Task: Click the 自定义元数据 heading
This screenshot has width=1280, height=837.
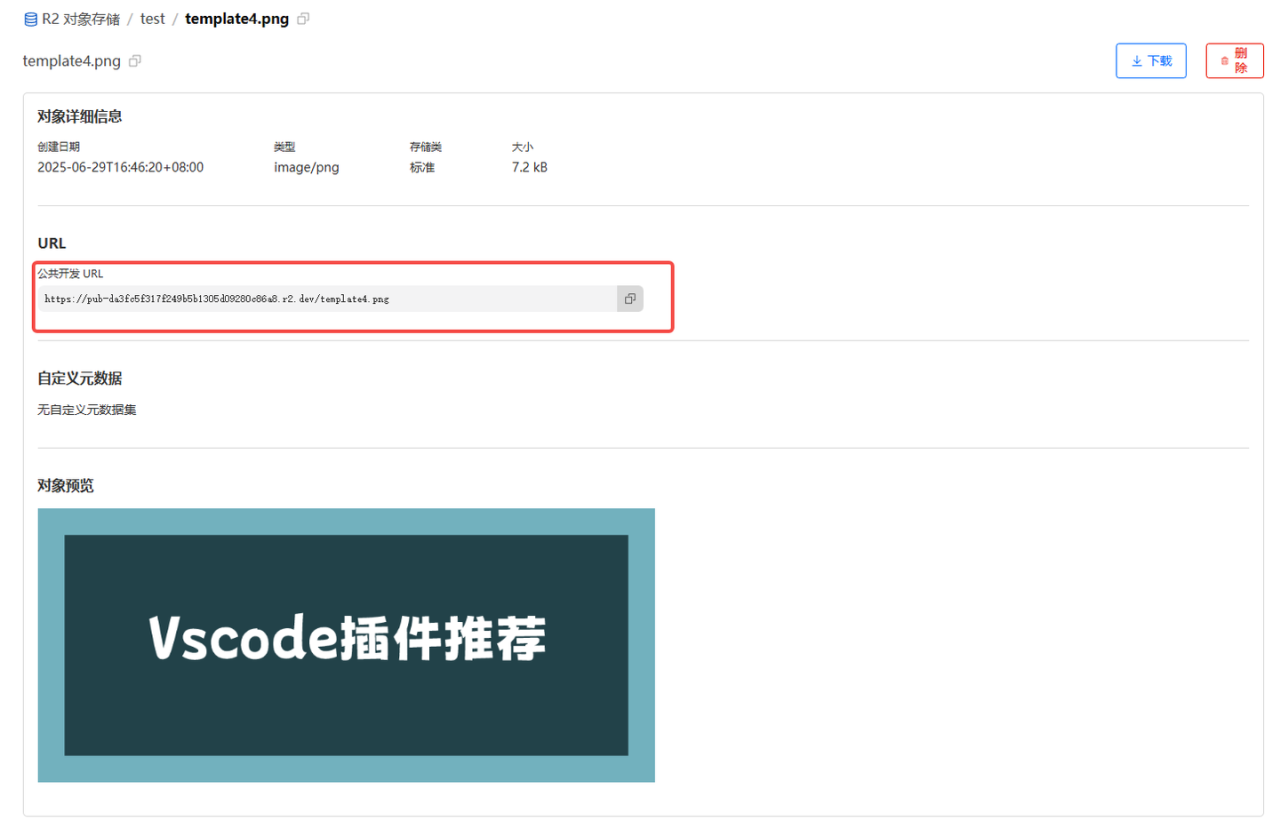Action: click(x=80, y=378)
